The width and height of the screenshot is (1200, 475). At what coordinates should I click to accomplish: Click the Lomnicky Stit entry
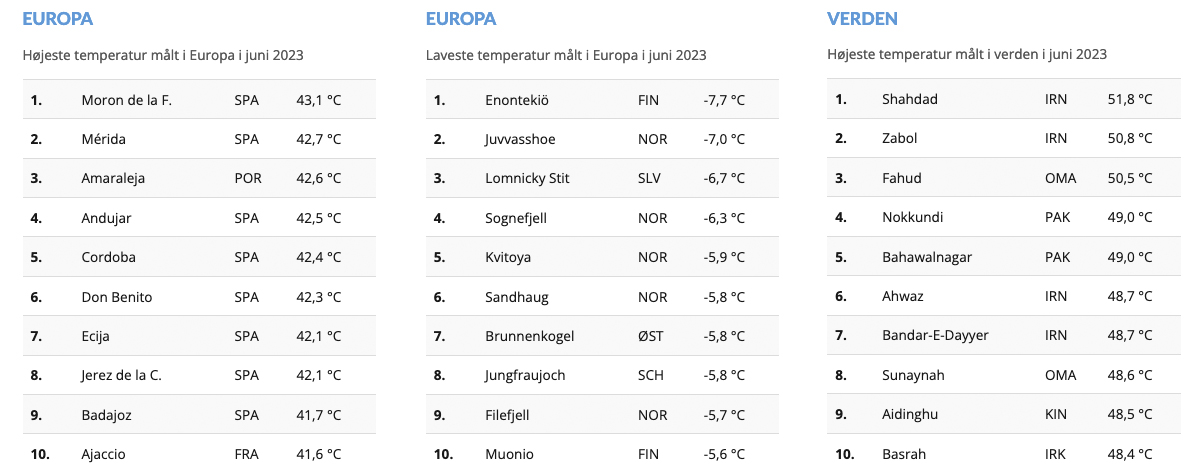pos(527,178)
